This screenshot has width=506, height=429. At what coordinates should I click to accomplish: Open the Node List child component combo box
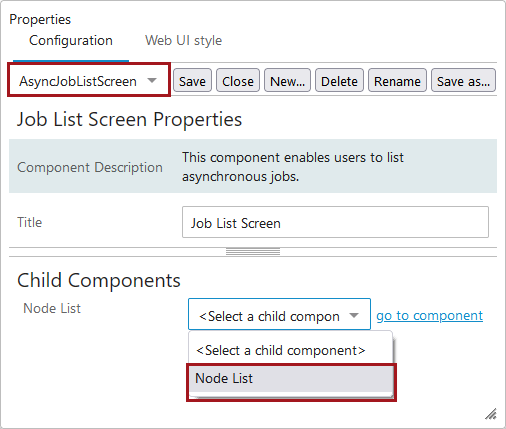tap(279, 314)
